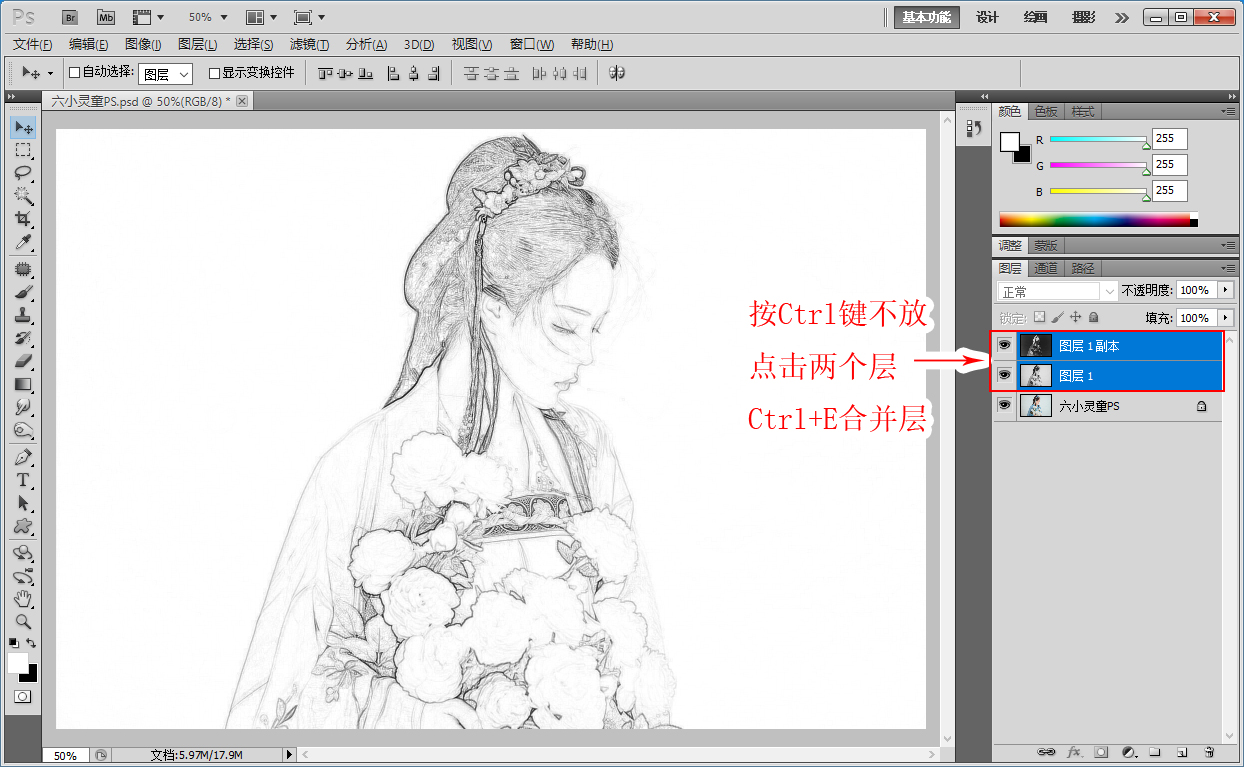The height and width of the screenshot is (767, 1244).
Task: Open the status bar info arrow
Action: coord(290,755)
